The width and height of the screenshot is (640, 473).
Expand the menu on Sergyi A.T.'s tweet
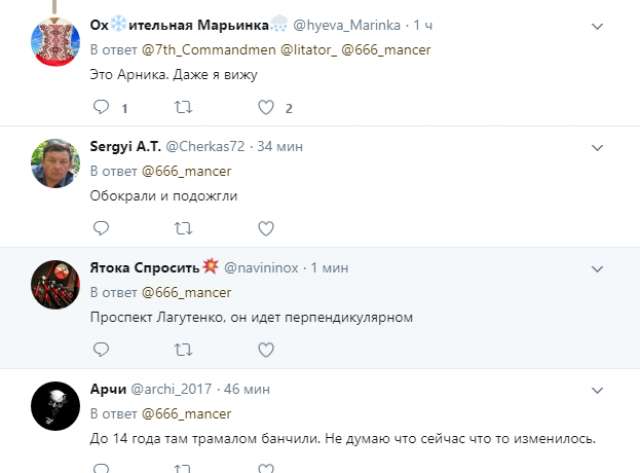coord(597,145)
